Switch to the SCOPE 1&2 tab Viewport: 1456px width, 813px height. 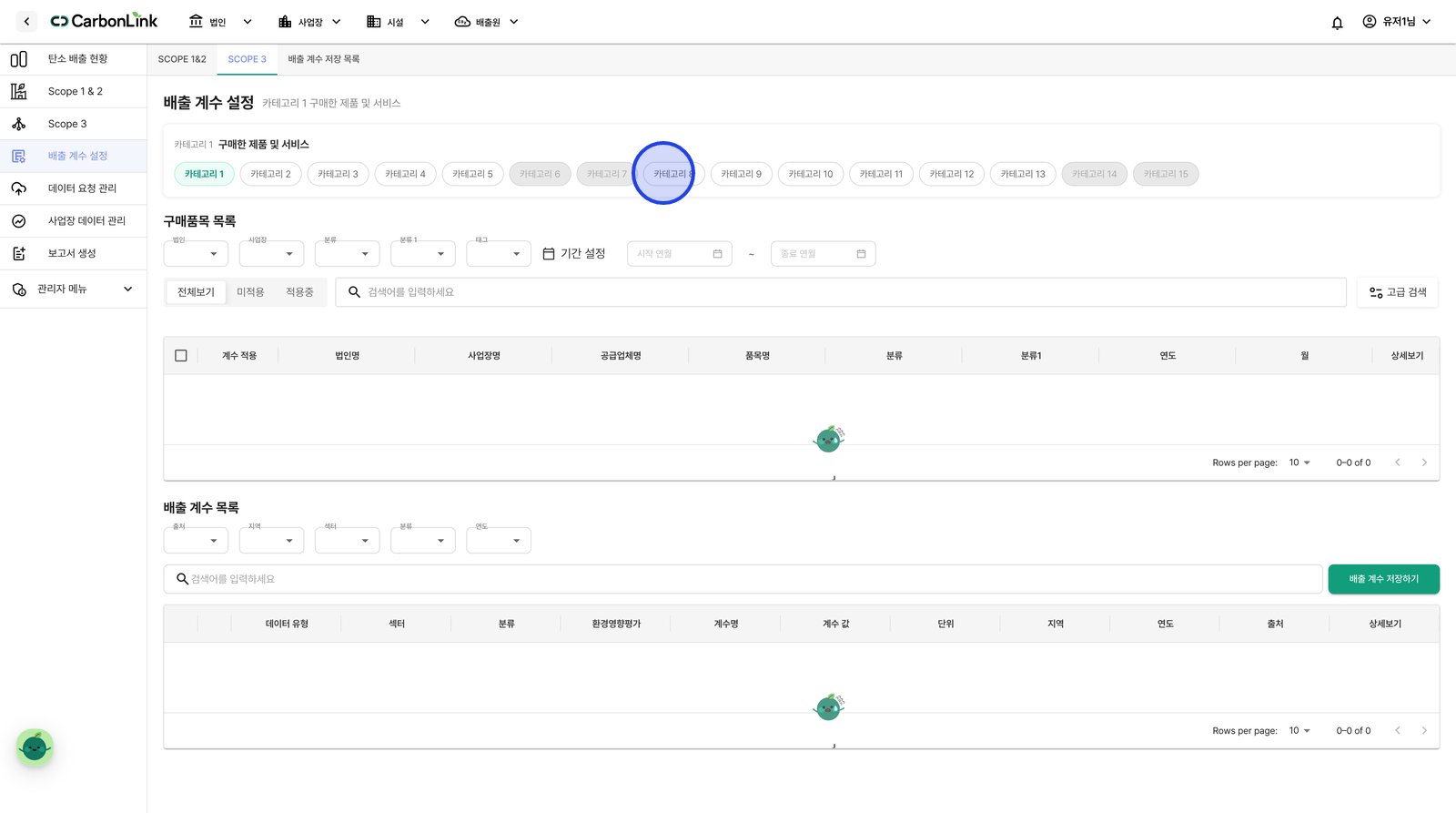(x=182, y=59)
